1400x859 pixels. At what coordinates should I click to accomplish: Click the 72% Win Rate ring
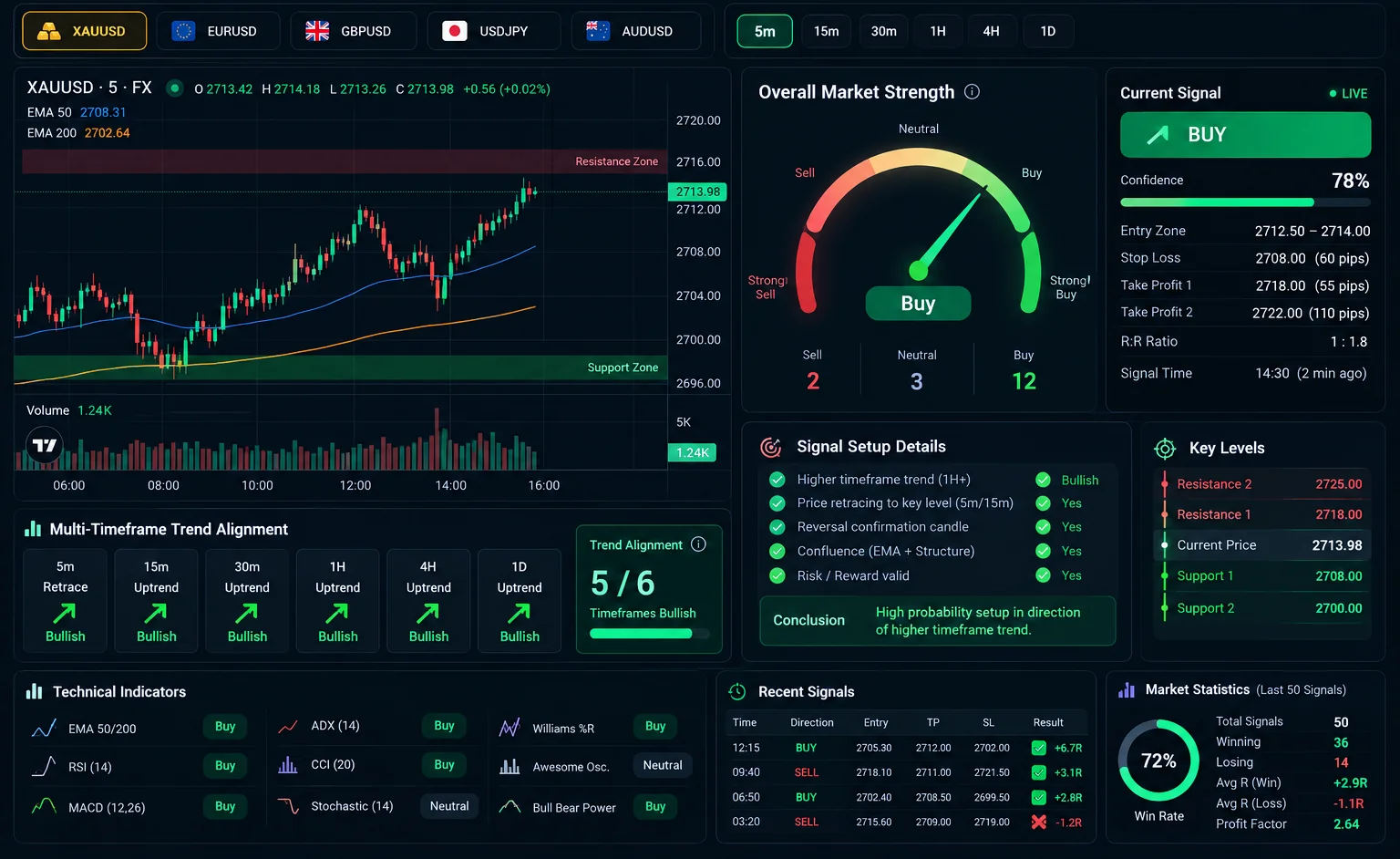[x=1158, y=761]
